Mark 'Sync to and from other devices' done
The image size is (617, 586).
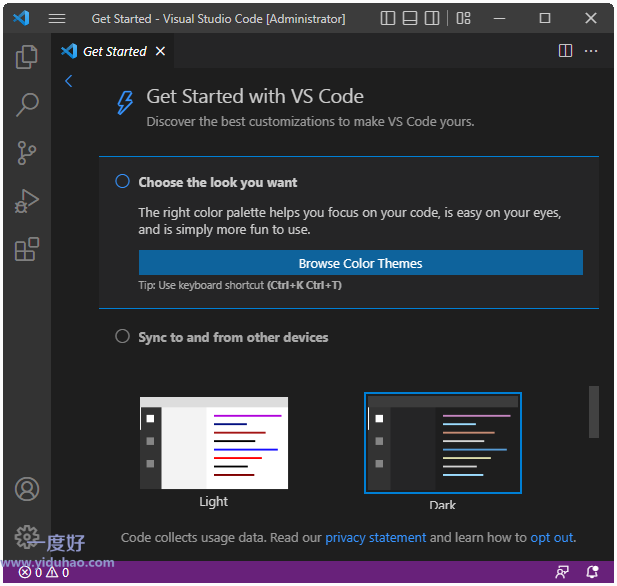[x=122, y=336]
